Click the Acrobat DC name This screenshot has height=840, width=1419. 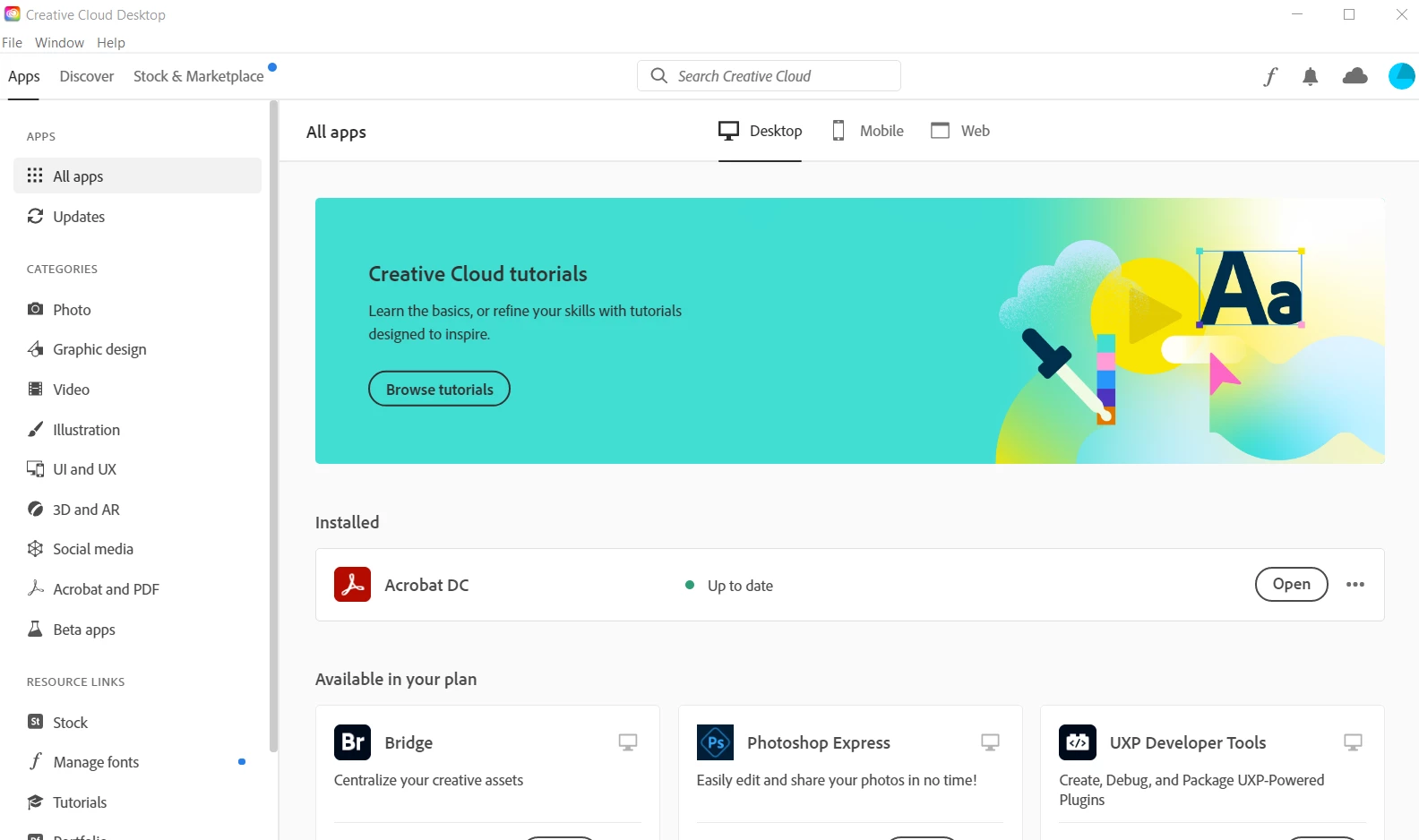pyautogui.click(x=426, y=585)
